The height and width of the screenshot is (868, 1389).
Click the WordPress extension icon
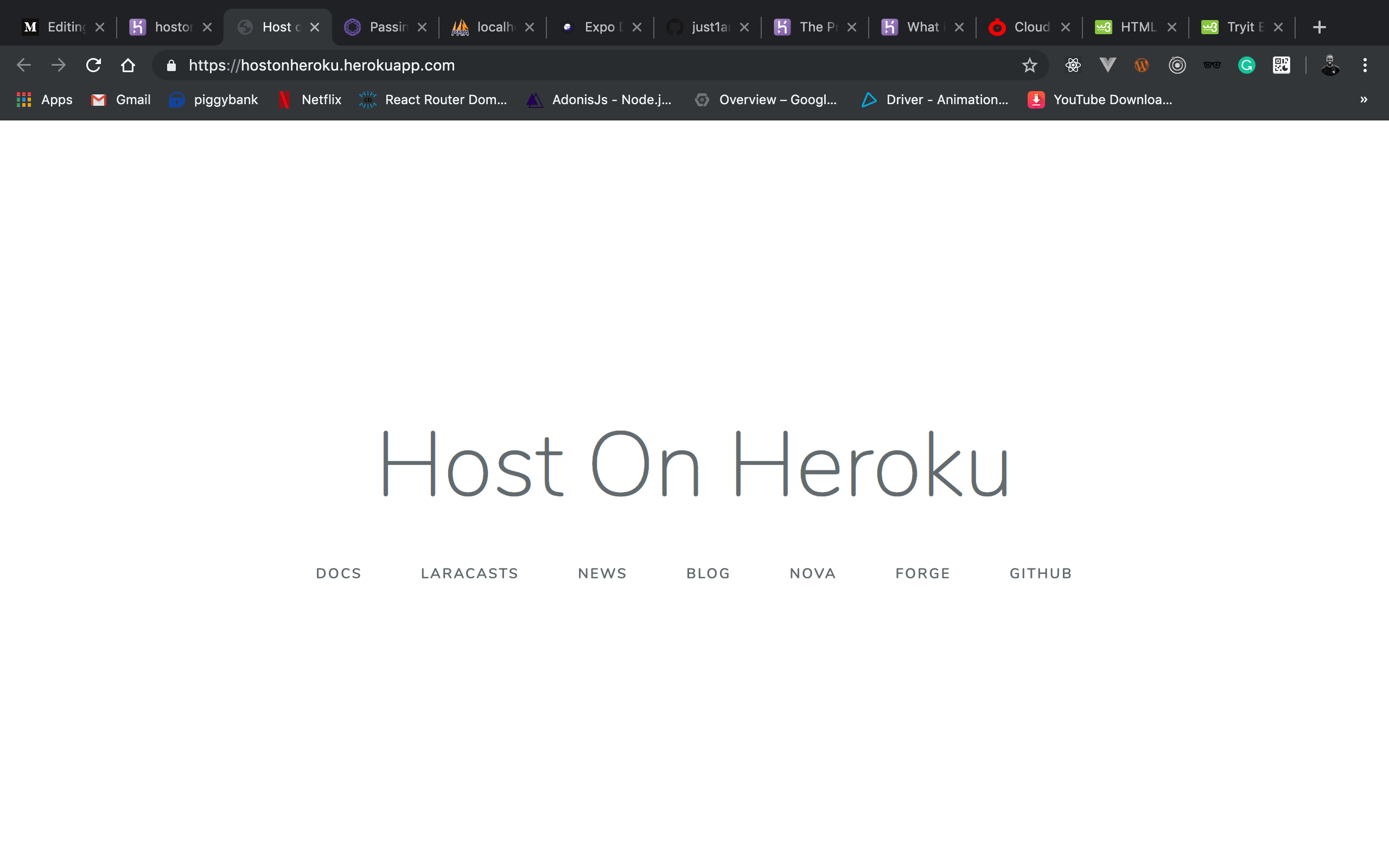(1141, 65)
